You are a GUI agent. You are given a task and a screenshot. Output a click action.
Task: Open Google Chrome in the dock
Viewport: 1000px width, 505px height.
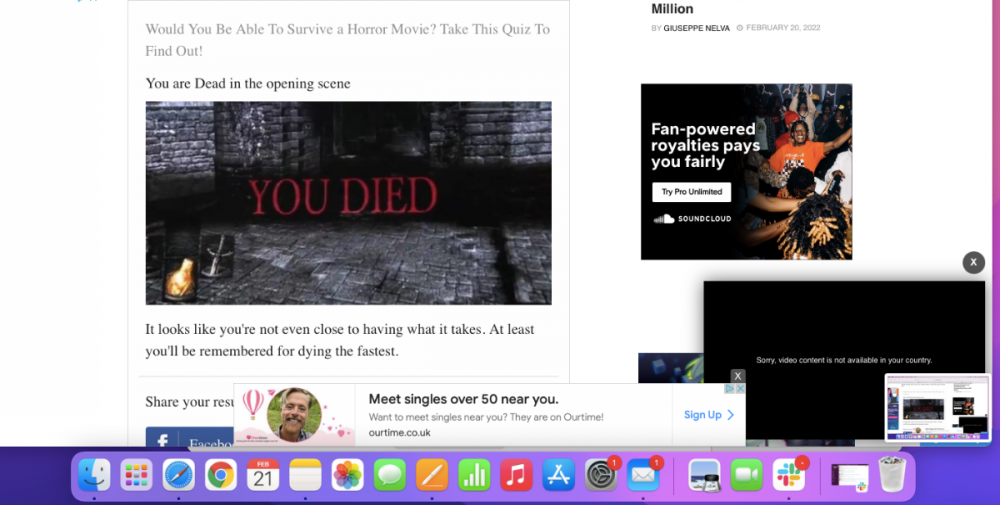tap(221, 475)
